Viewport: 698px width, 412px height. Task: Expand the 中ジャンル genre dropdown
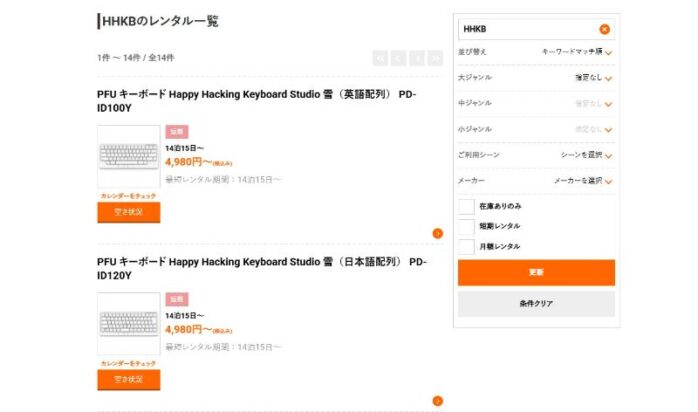[536, 104]
